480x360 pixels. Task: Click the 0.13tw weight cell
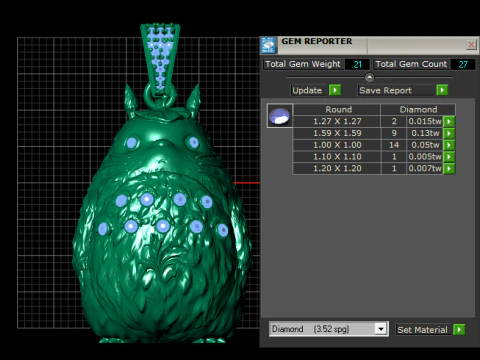(425, 133)
